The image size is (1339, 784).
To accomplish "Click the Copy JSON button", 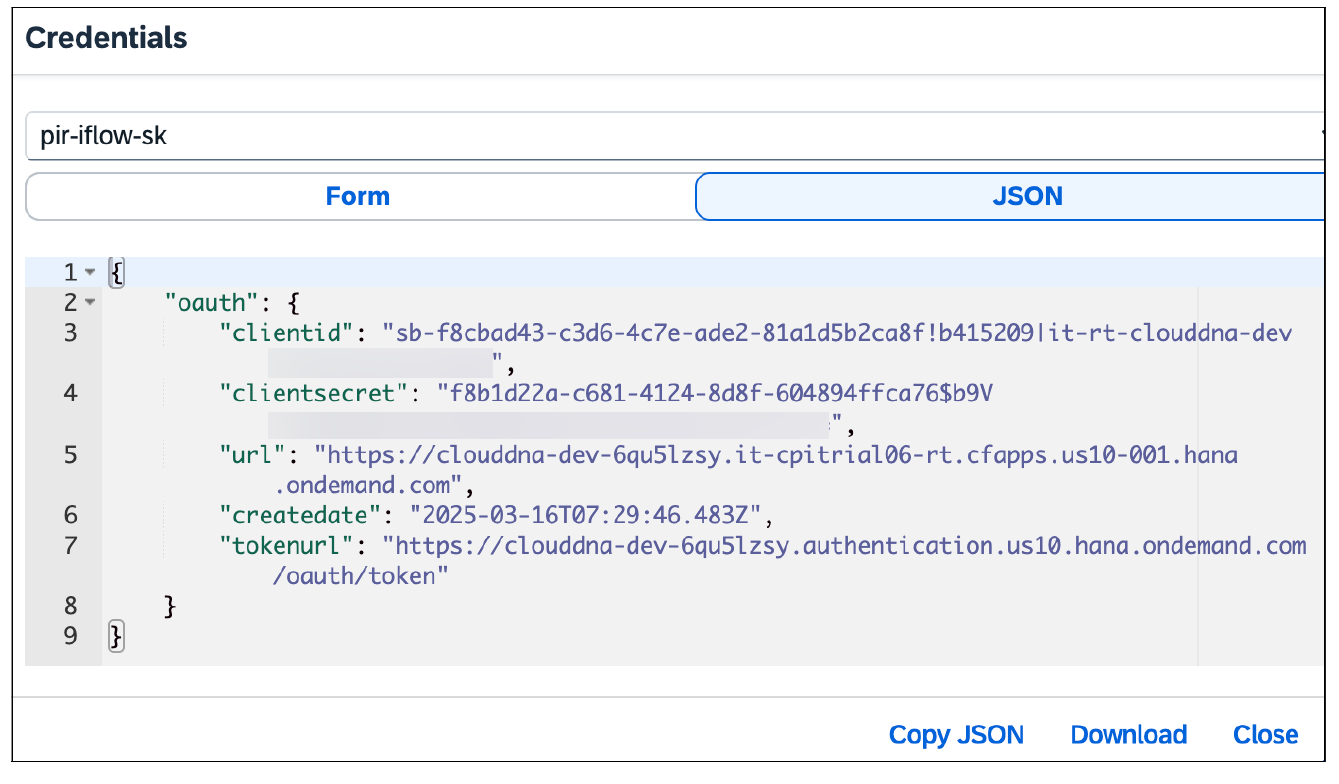I will click(x=956, y=735).
